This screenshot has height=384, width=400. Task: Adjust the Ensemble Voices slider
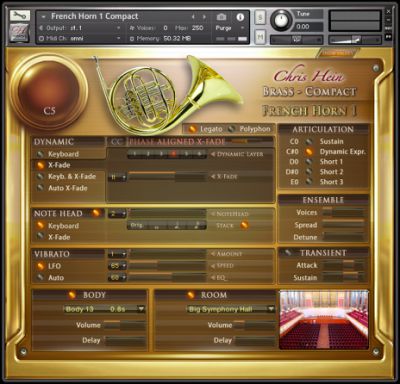(x=343, y=212)
